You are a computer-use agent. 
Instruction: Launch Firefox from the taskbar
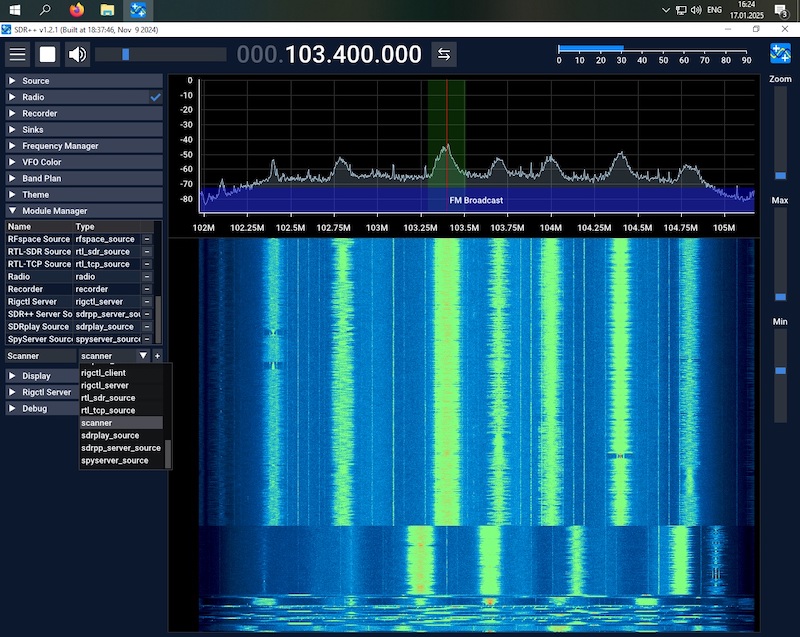point(77,10)
